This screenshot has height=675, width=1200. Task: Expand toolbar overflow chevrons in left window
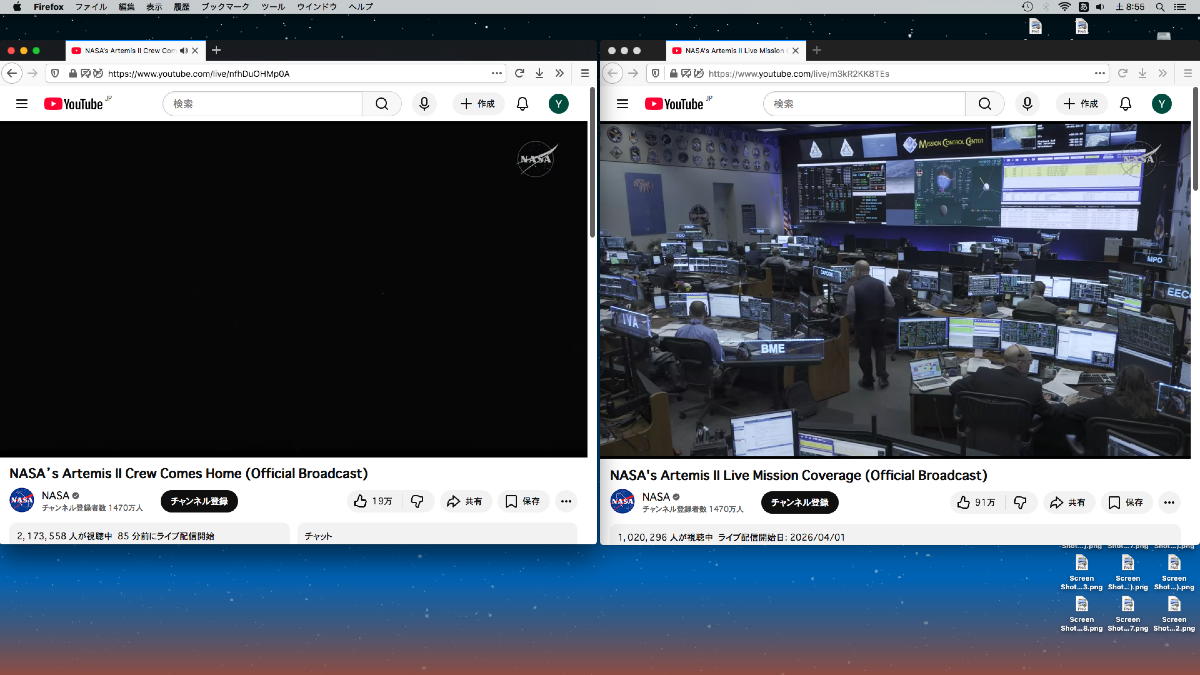click(x=559, y=73)
